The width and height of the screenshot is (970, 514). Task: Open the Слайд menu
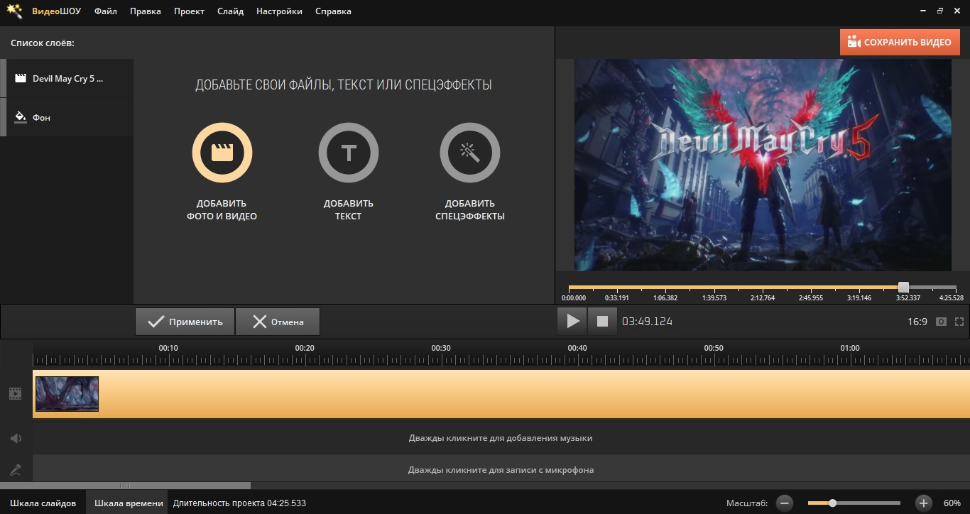[x=230, y=11]
